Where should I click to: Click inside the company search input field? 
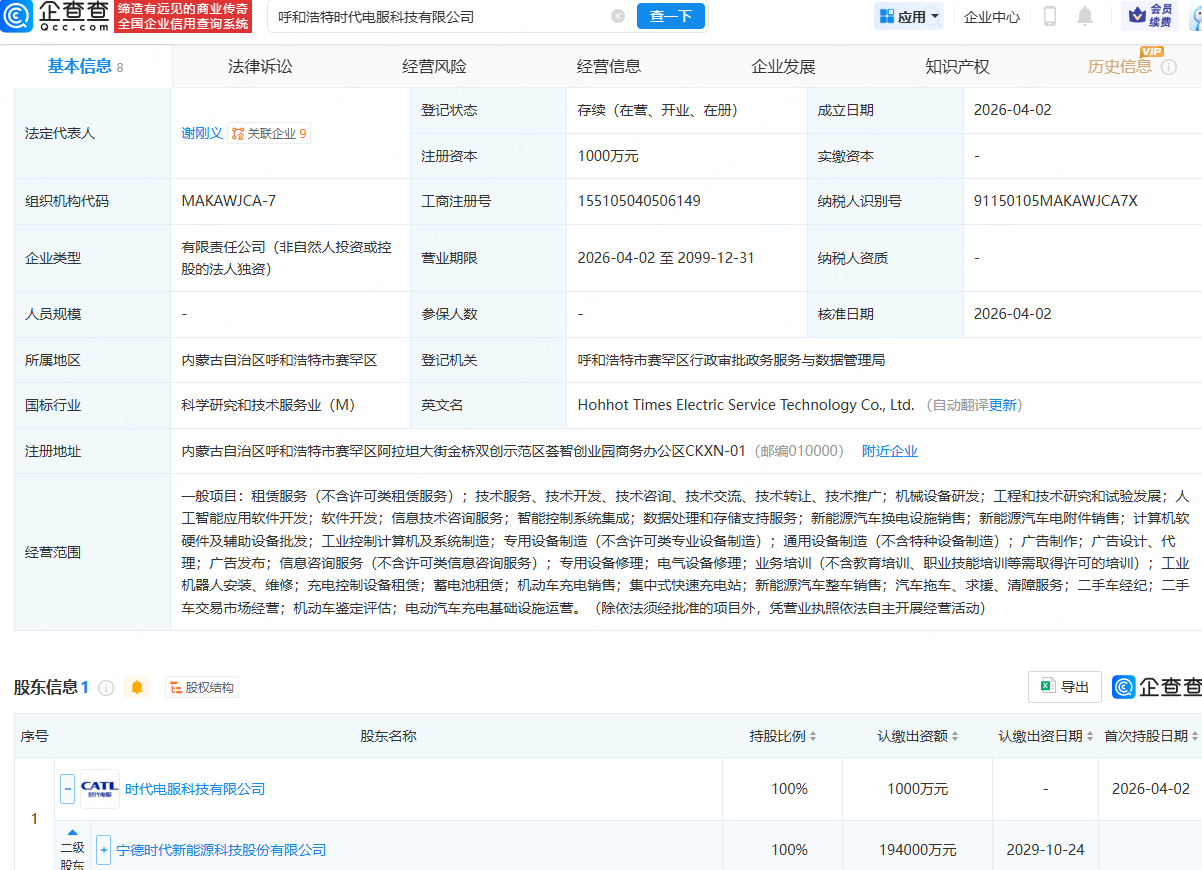tap(430, 16)
